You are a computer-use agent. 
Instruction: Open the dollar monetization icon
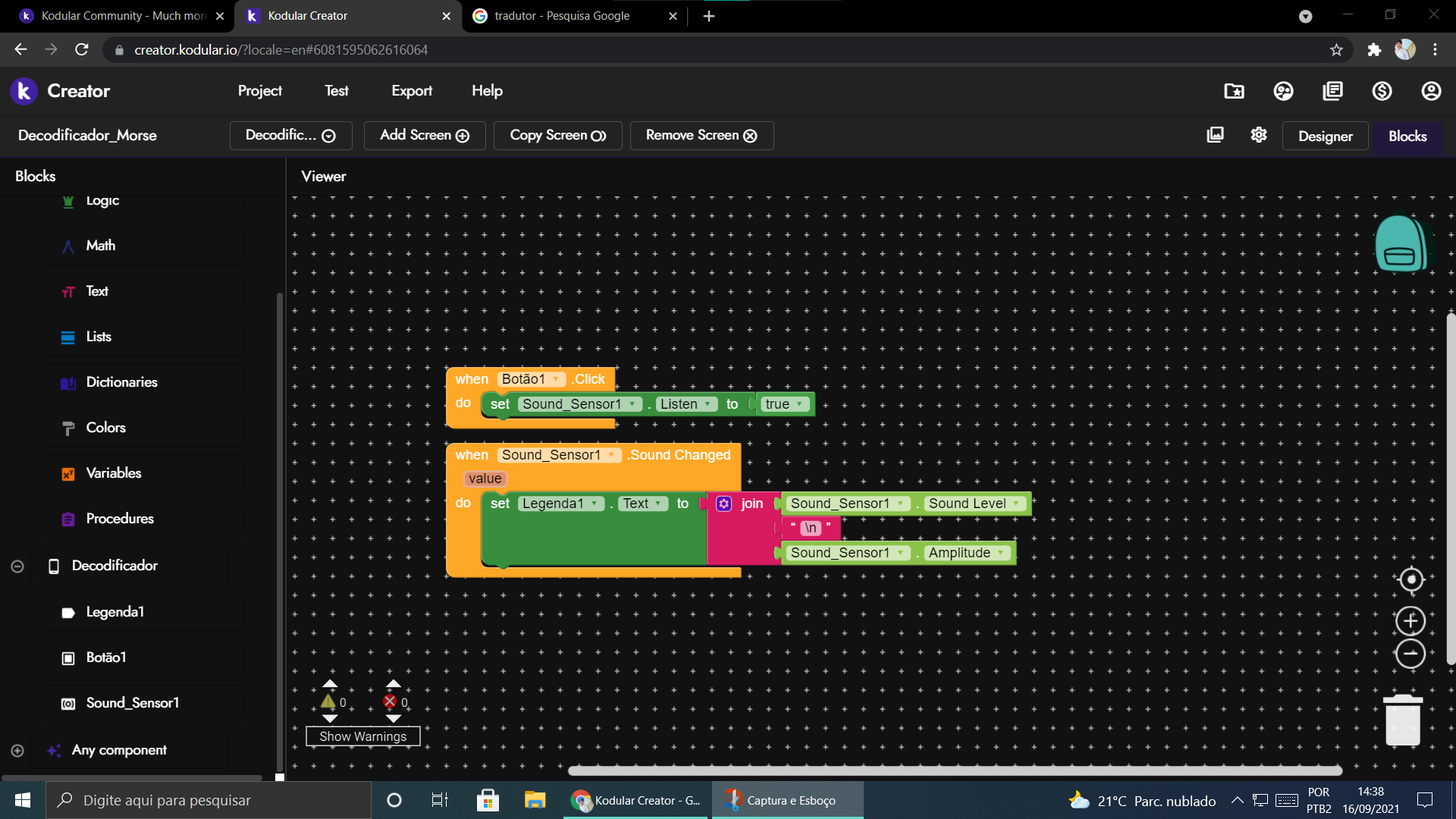pos(1382,91)
